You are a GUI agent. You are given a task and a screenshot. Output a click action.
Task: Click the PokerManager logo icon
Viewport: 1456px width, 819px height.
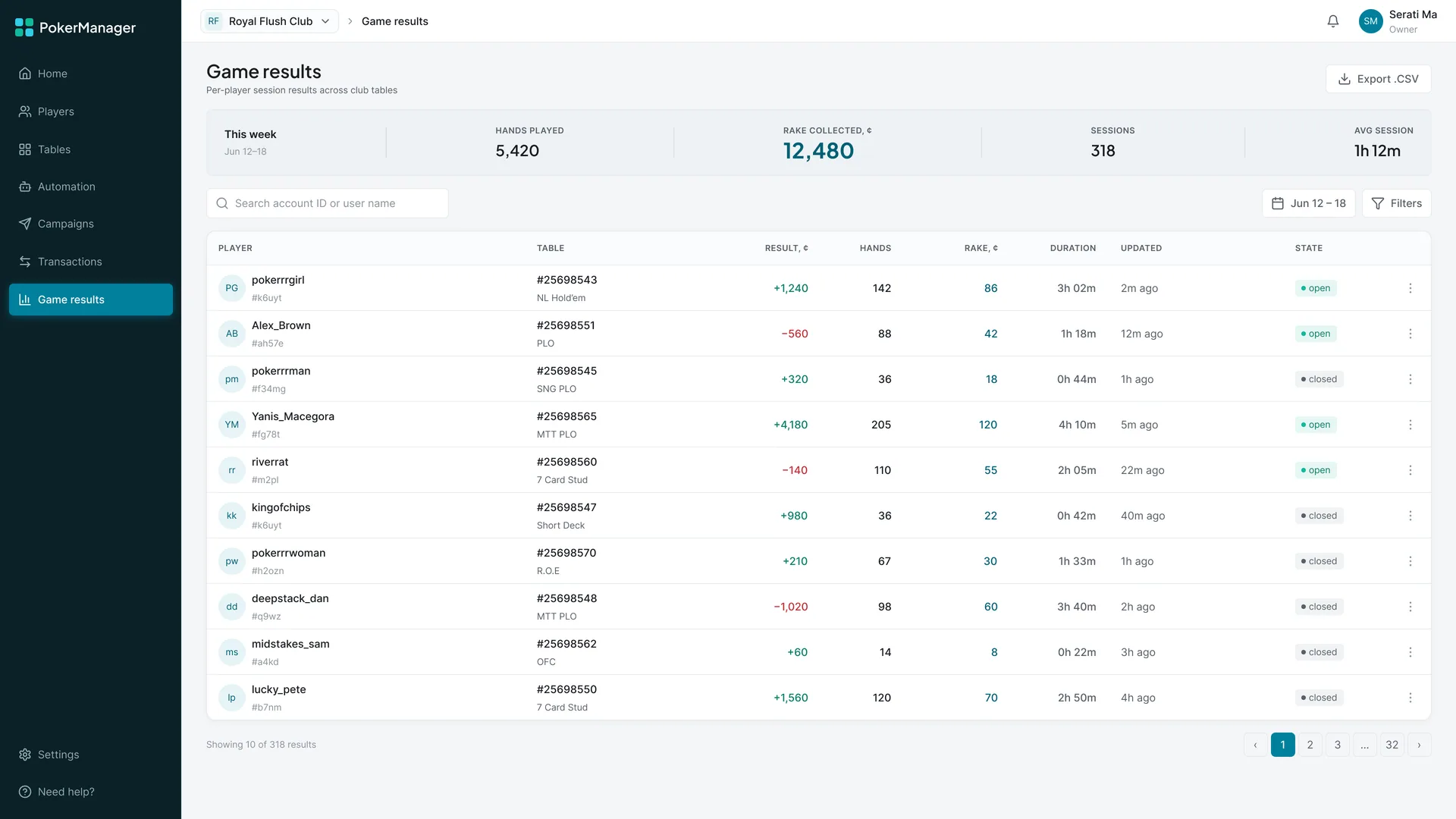click(x=24, y=27)
